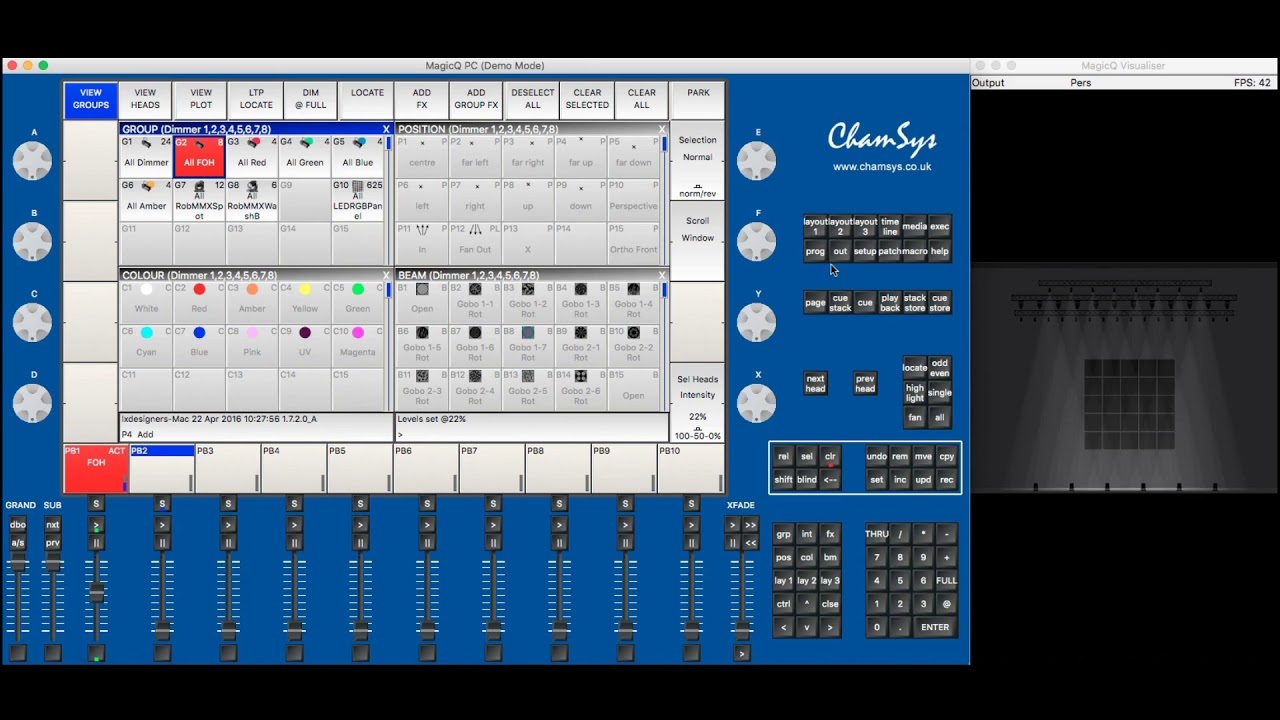Turn encoder wheel X

pos(756,403)
